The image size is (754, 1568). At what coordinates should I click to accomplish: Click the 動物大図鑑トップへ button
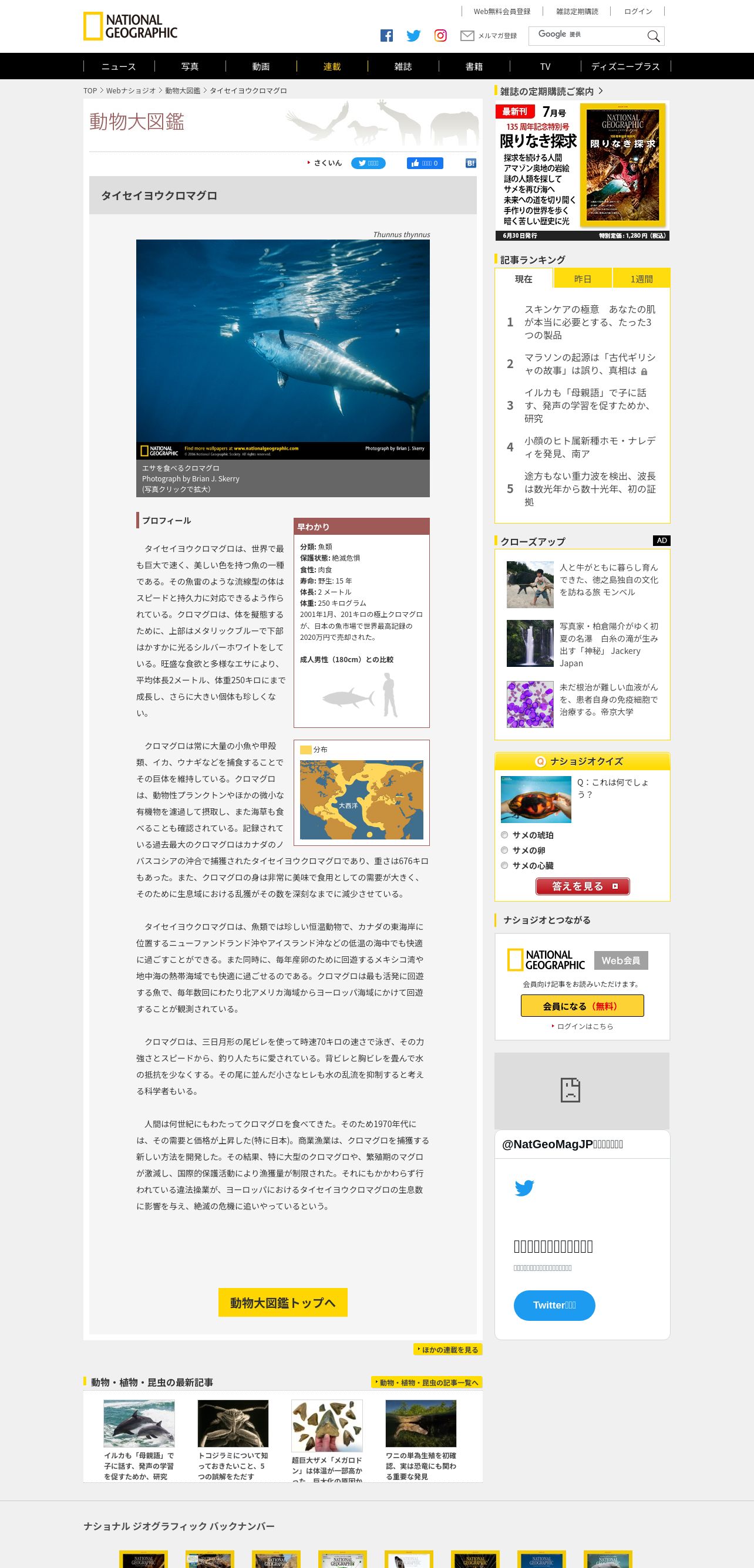click(282, 1302)
